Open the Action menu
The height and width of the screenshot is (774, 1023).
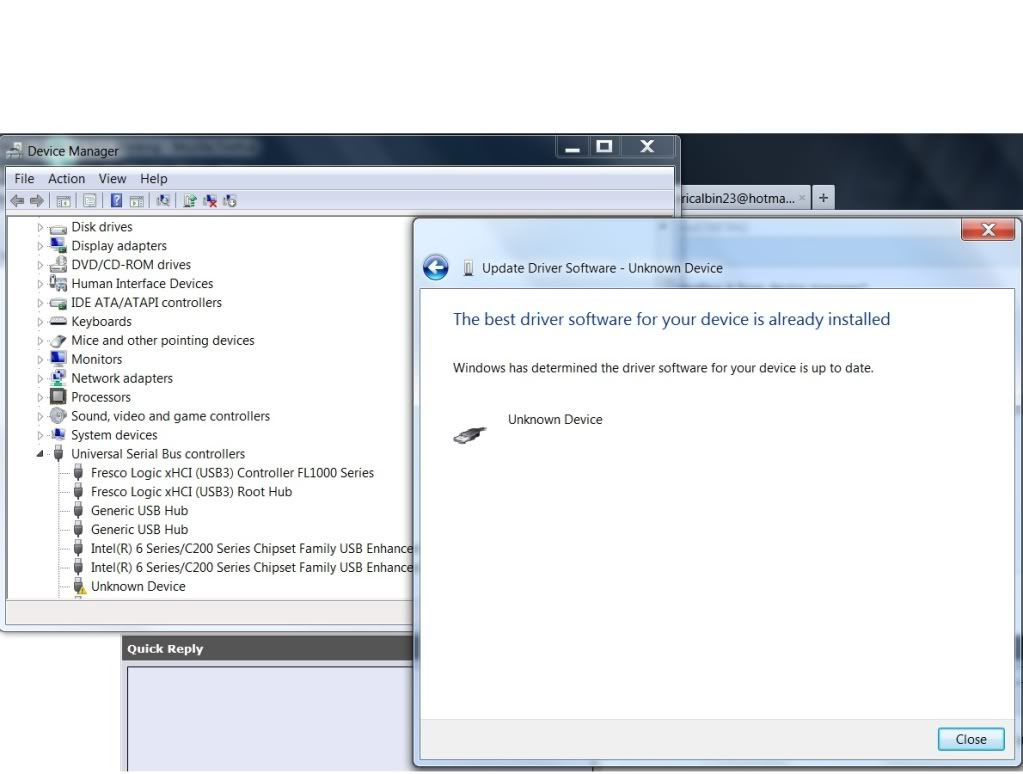click(x=67, y=179)
